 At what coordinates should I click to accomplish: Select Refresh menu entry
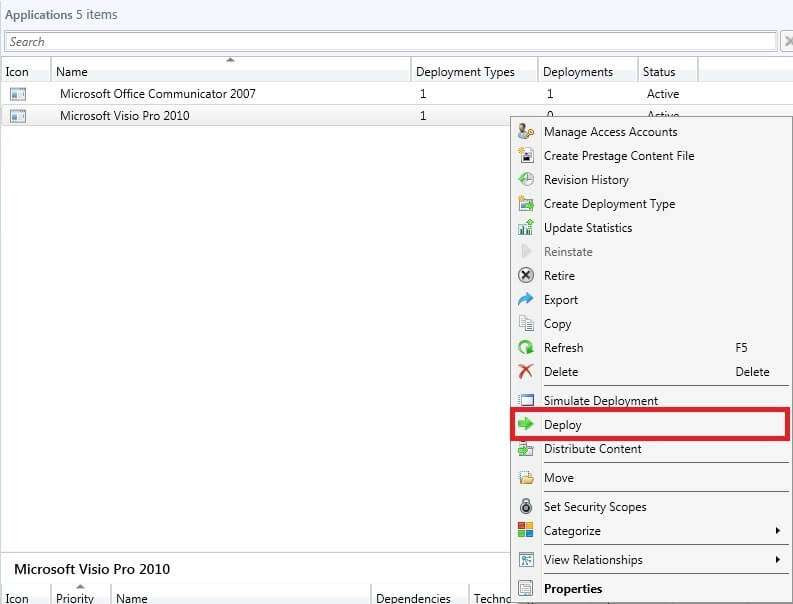point(651,348)
